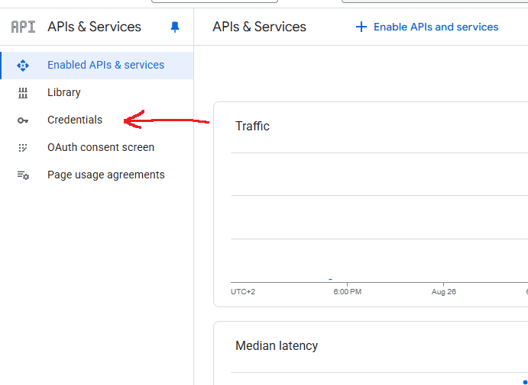
Task: Click the Credentials key icon
Action: coord(23,120)
